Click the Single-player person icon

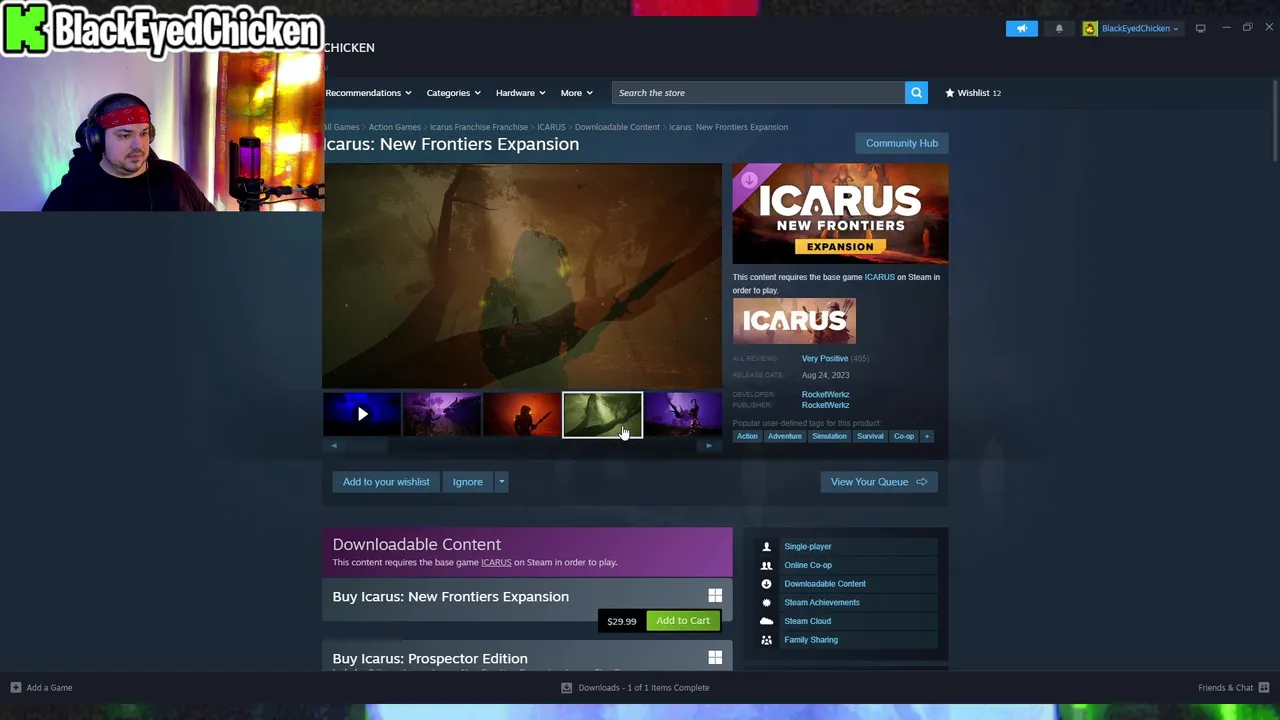tap(767, 547)
